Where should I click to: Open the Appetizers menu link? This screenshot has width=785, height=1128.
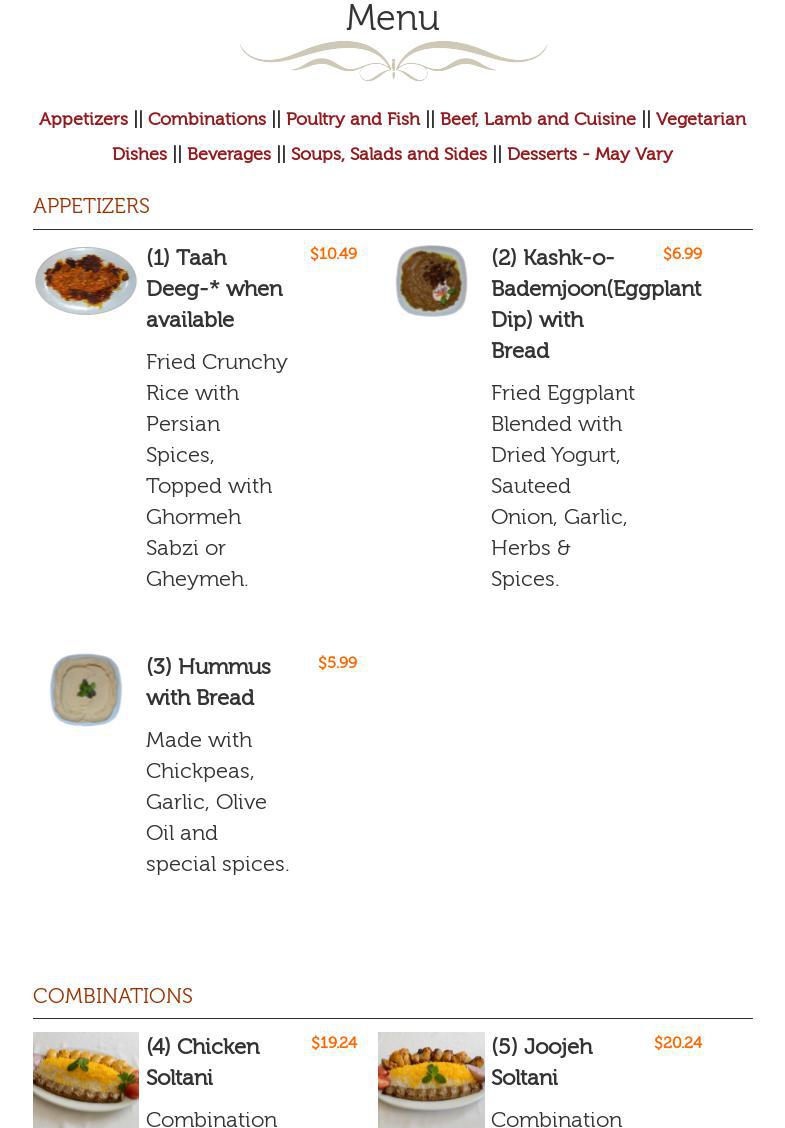click(83, 119)
